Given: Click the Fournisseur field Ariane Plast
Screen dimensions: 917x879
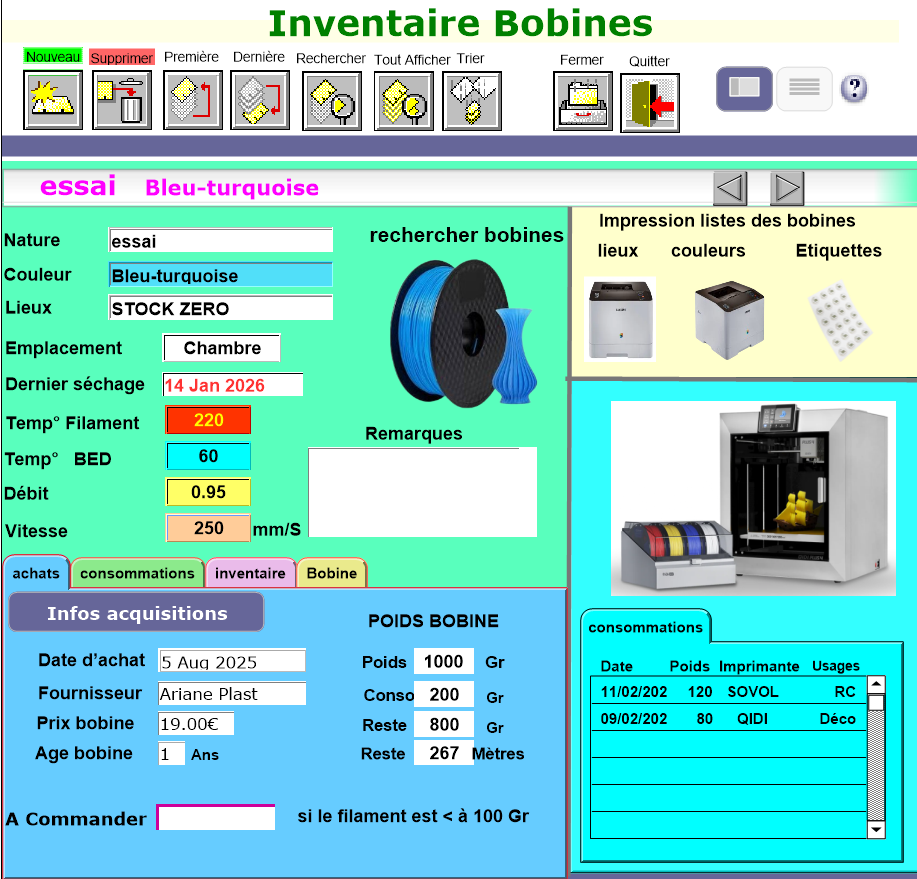Looking at the screenshot, I should coord(232,694).
